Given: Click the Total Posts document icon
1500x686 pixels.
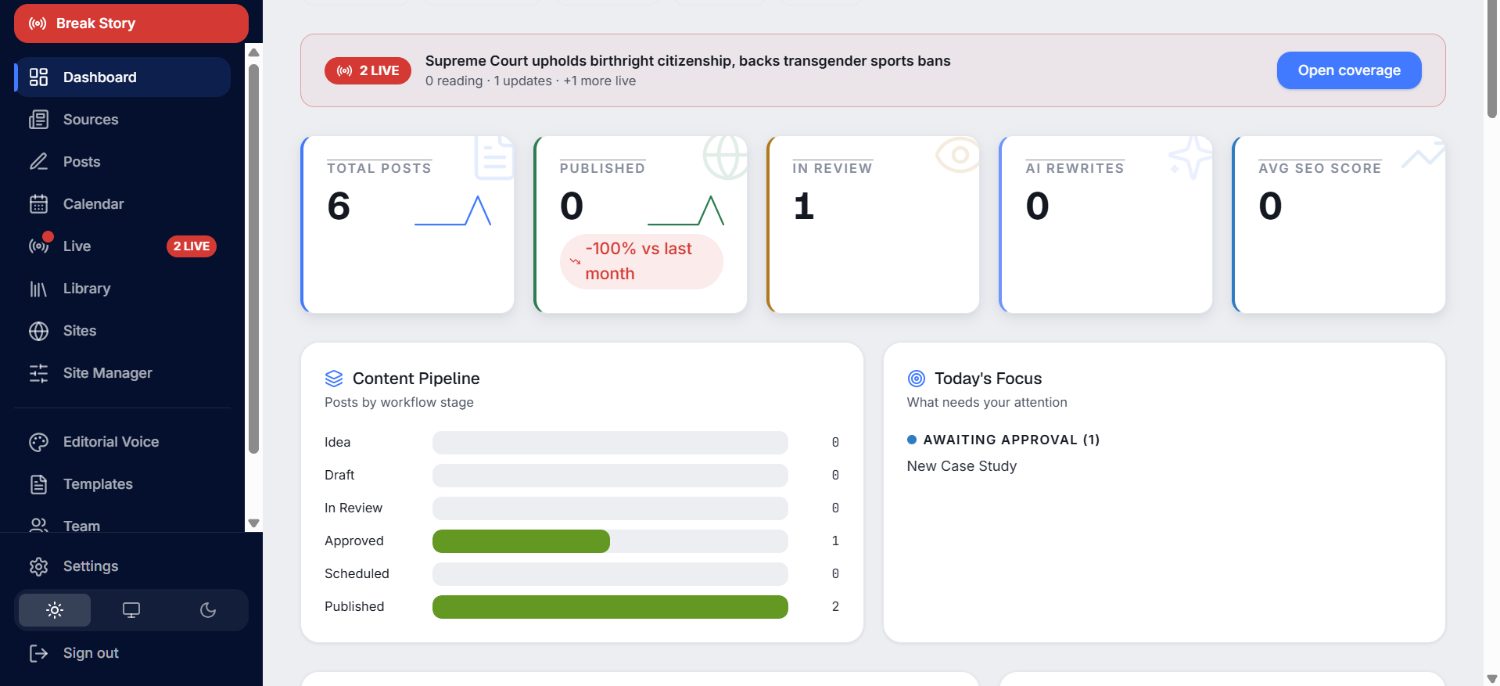Looking at the screenshot, I should (494, 158).
